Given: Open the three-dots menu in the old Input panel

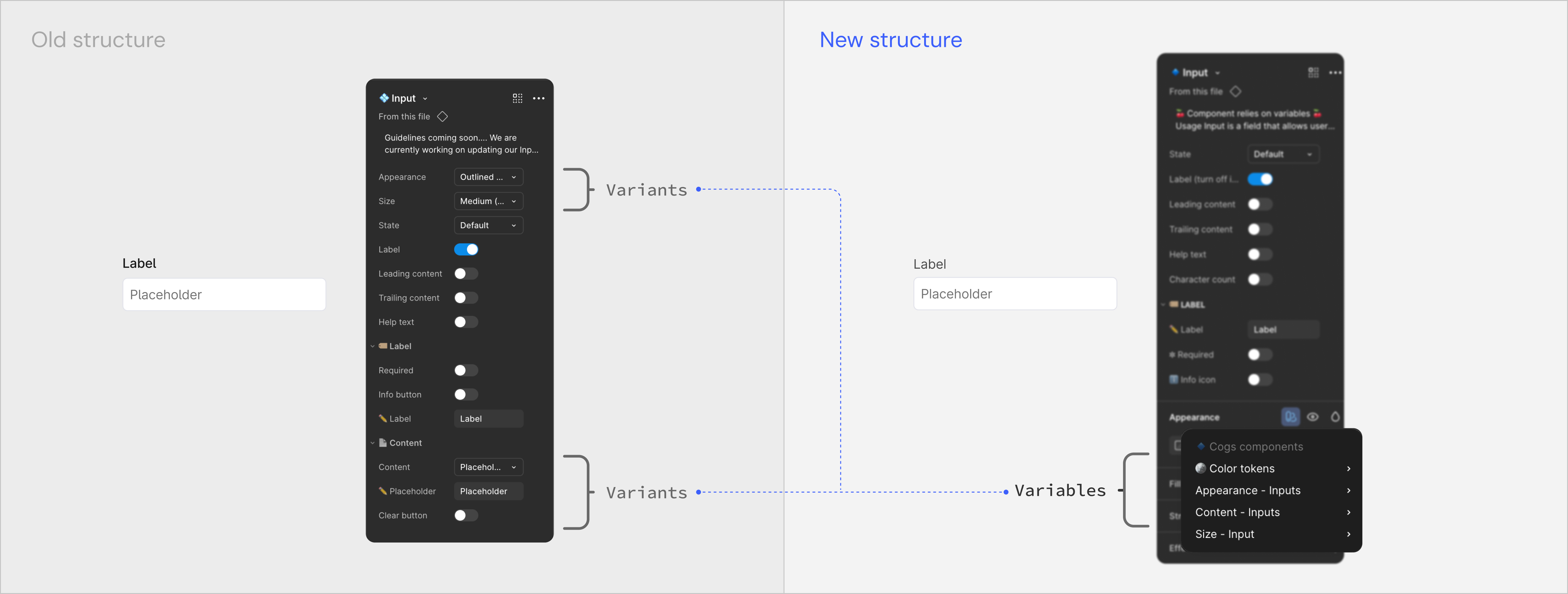Looking at the screenshot, I should pos(539,98).
